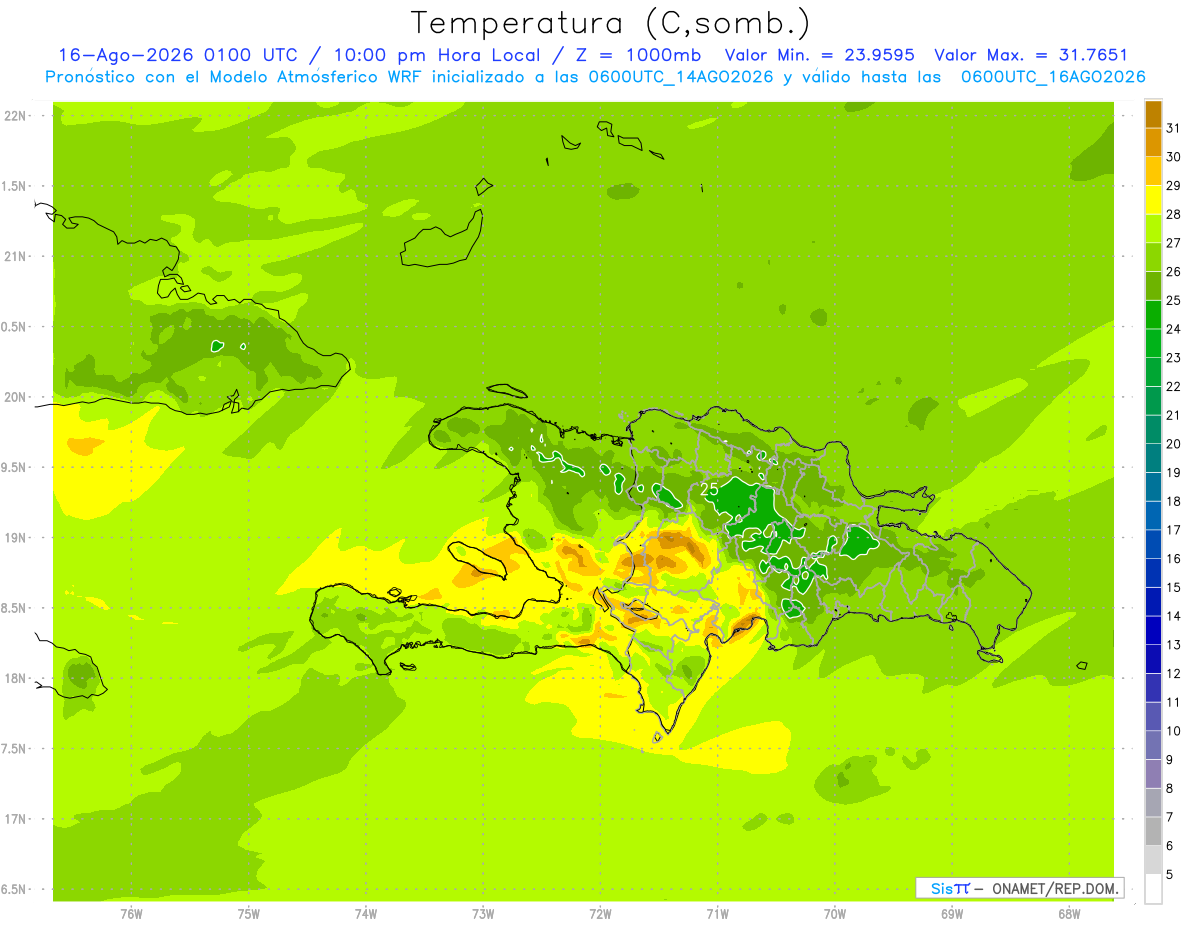Click the '18N' latitude axis label
The image size is (1200, 927).
[x=16, y=679]
